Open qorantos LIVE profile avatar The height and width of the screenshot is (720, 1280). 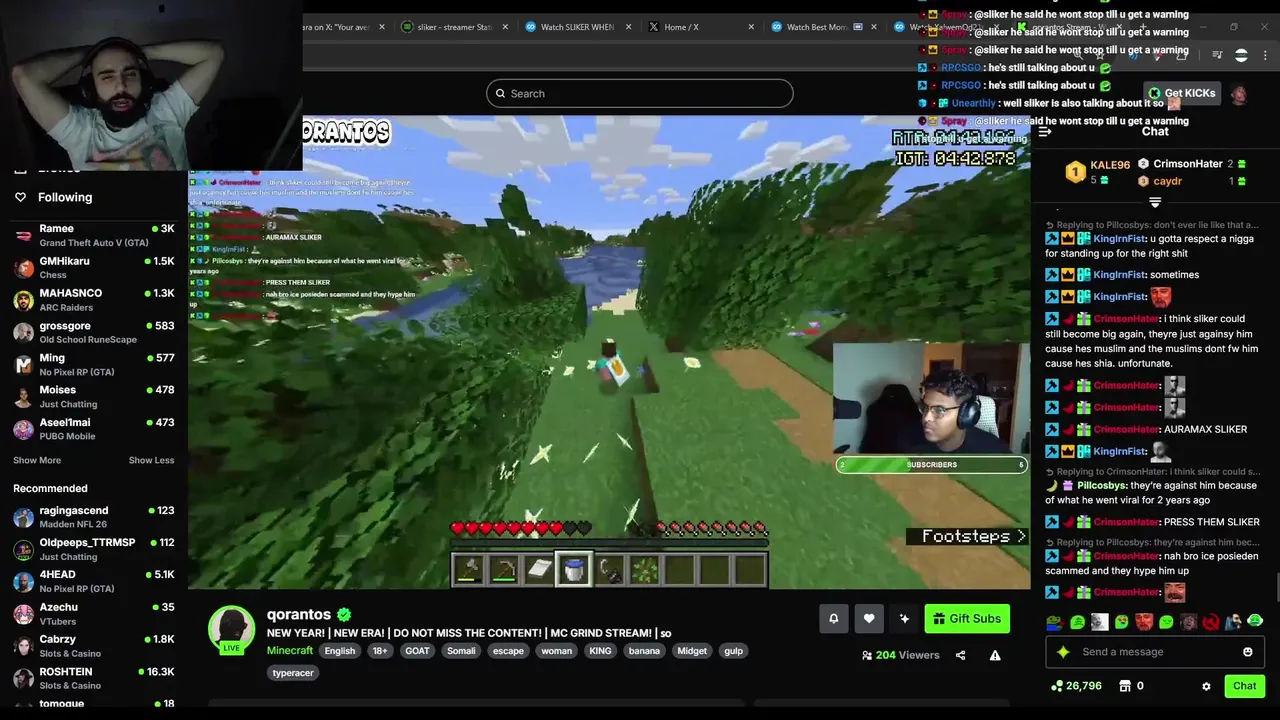[x=231, y=629]
